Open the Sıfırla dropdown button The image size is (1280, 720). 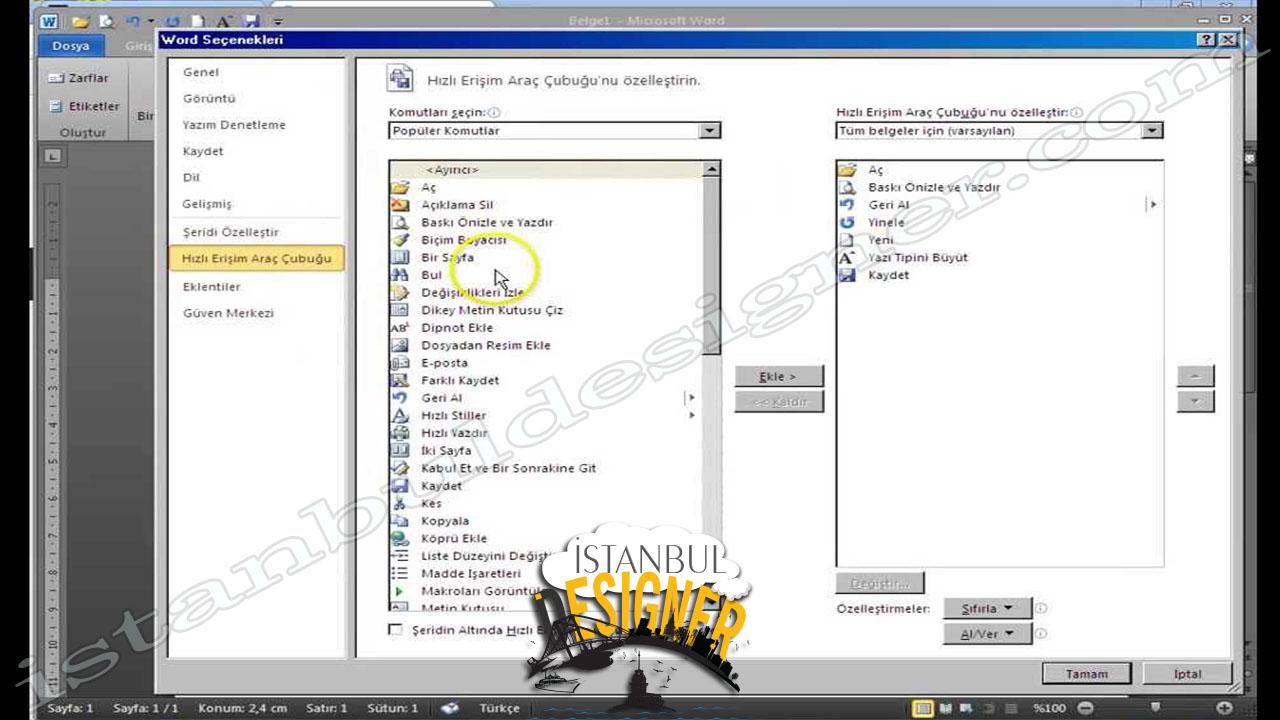[x=987, y=608]
